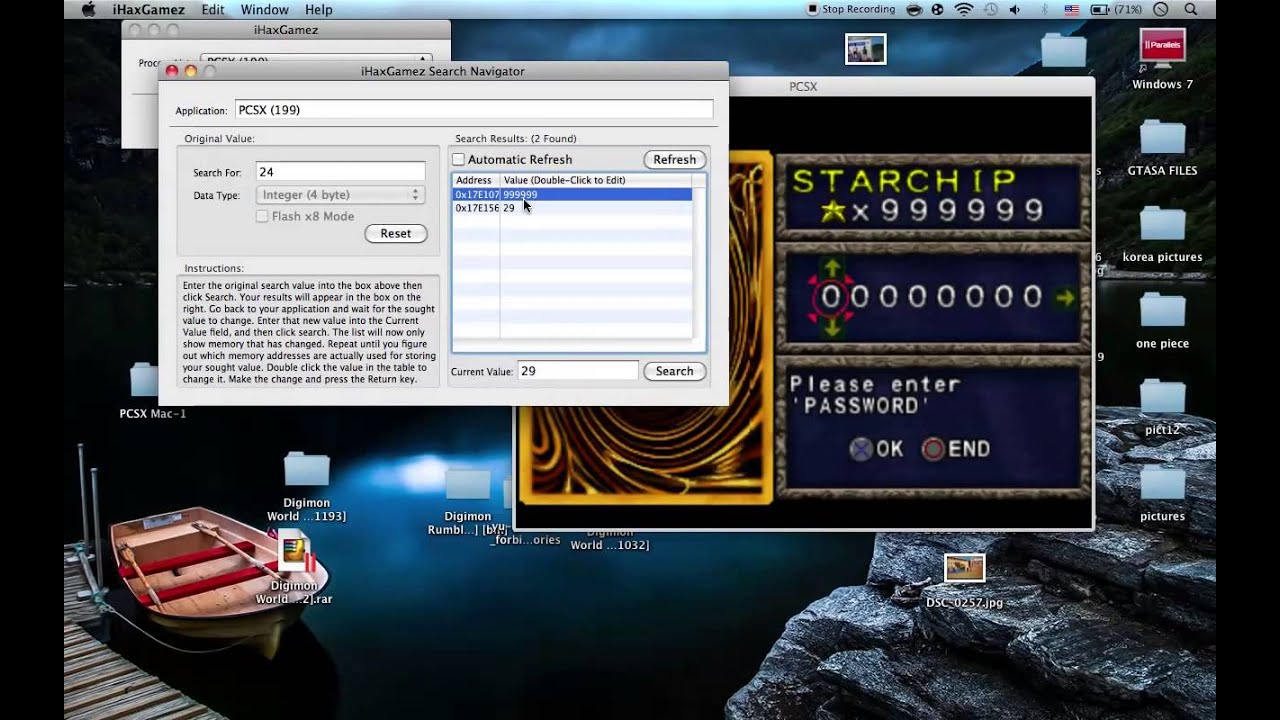1280x720 pixels.
Task: Select the result row with value 29
Action: 571,208
